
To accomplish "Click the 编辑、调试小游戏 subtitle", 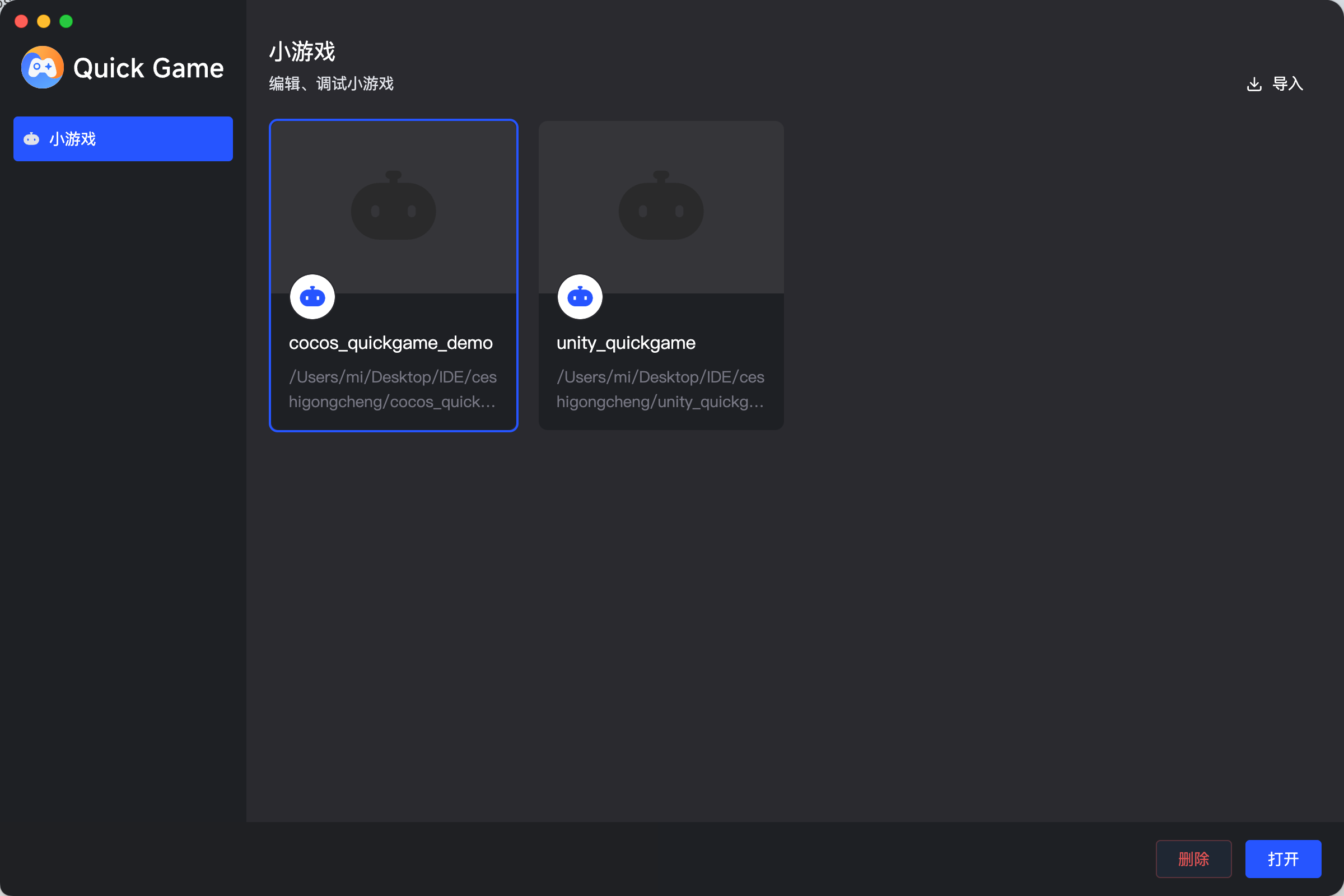I will click(331, 84).
